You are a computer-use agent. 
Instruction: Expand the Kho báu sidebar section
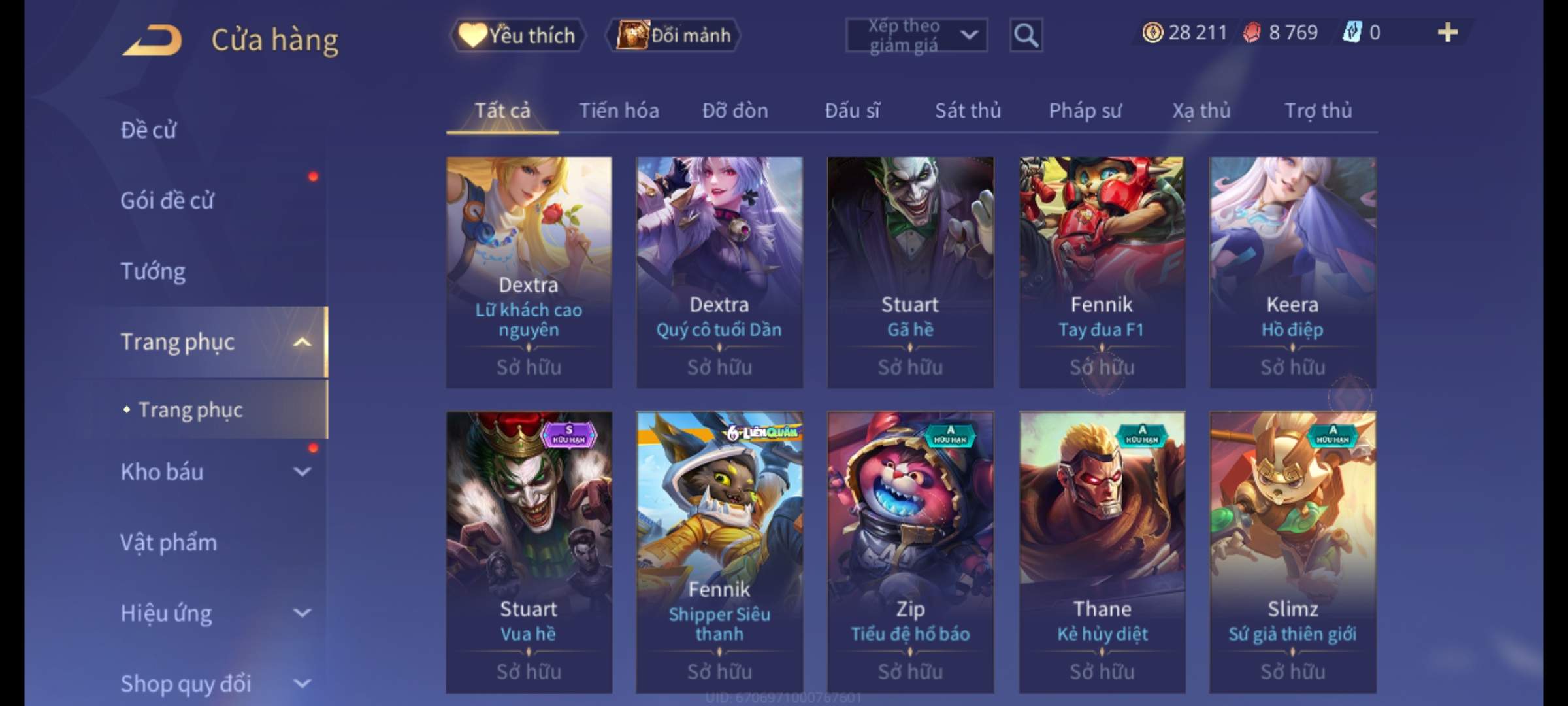302,471
